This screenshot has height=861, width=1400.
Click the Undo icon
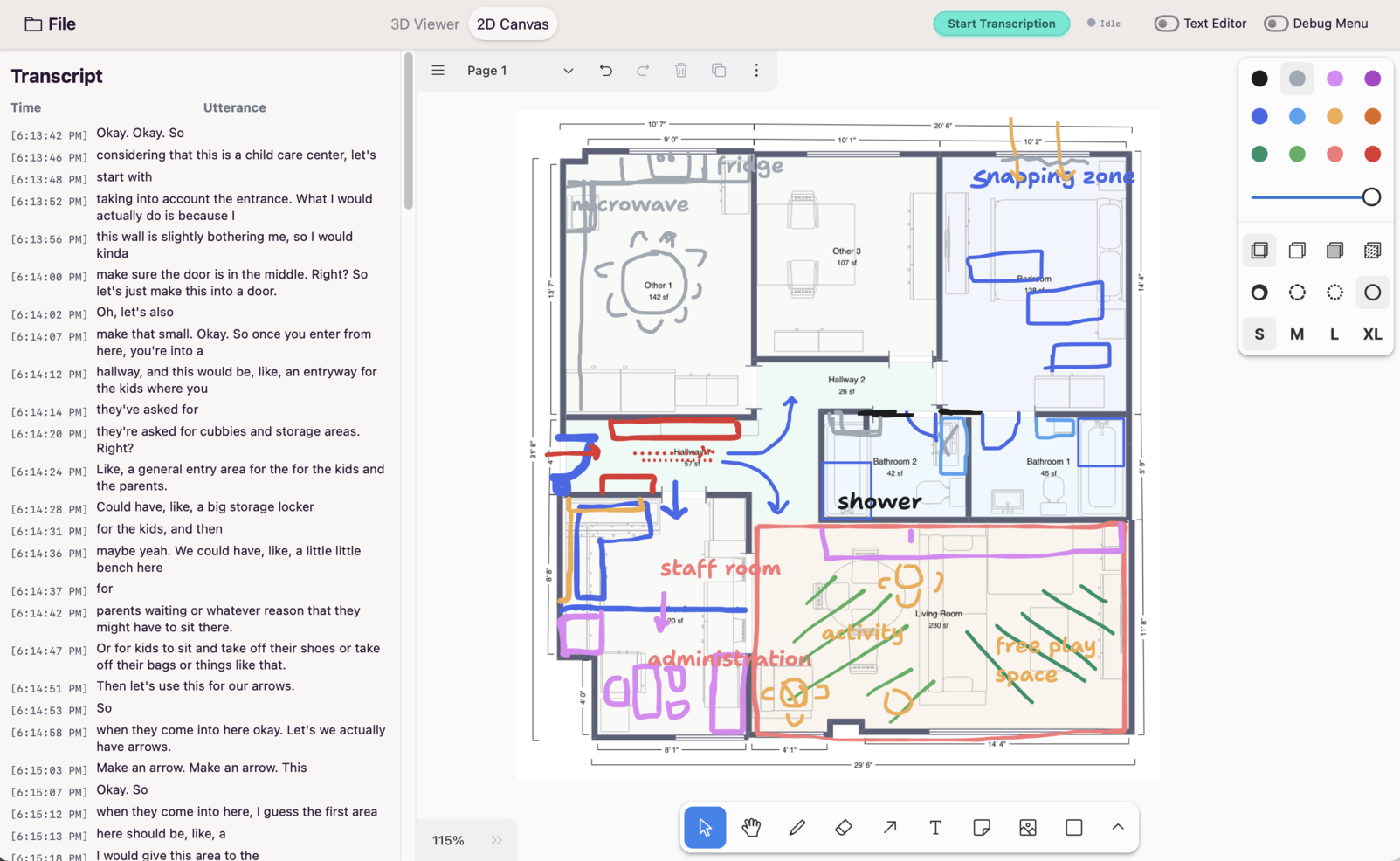click(606, 71)
